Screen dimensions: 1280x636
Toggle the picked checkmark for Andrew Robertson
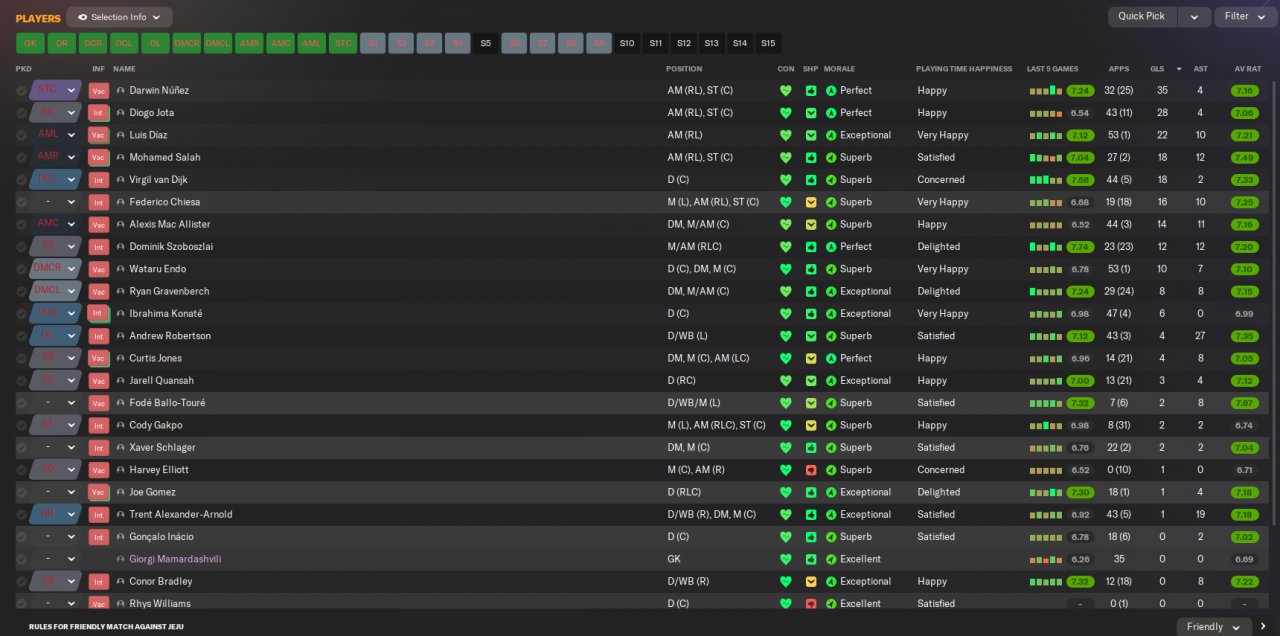(x=21, y=336)
